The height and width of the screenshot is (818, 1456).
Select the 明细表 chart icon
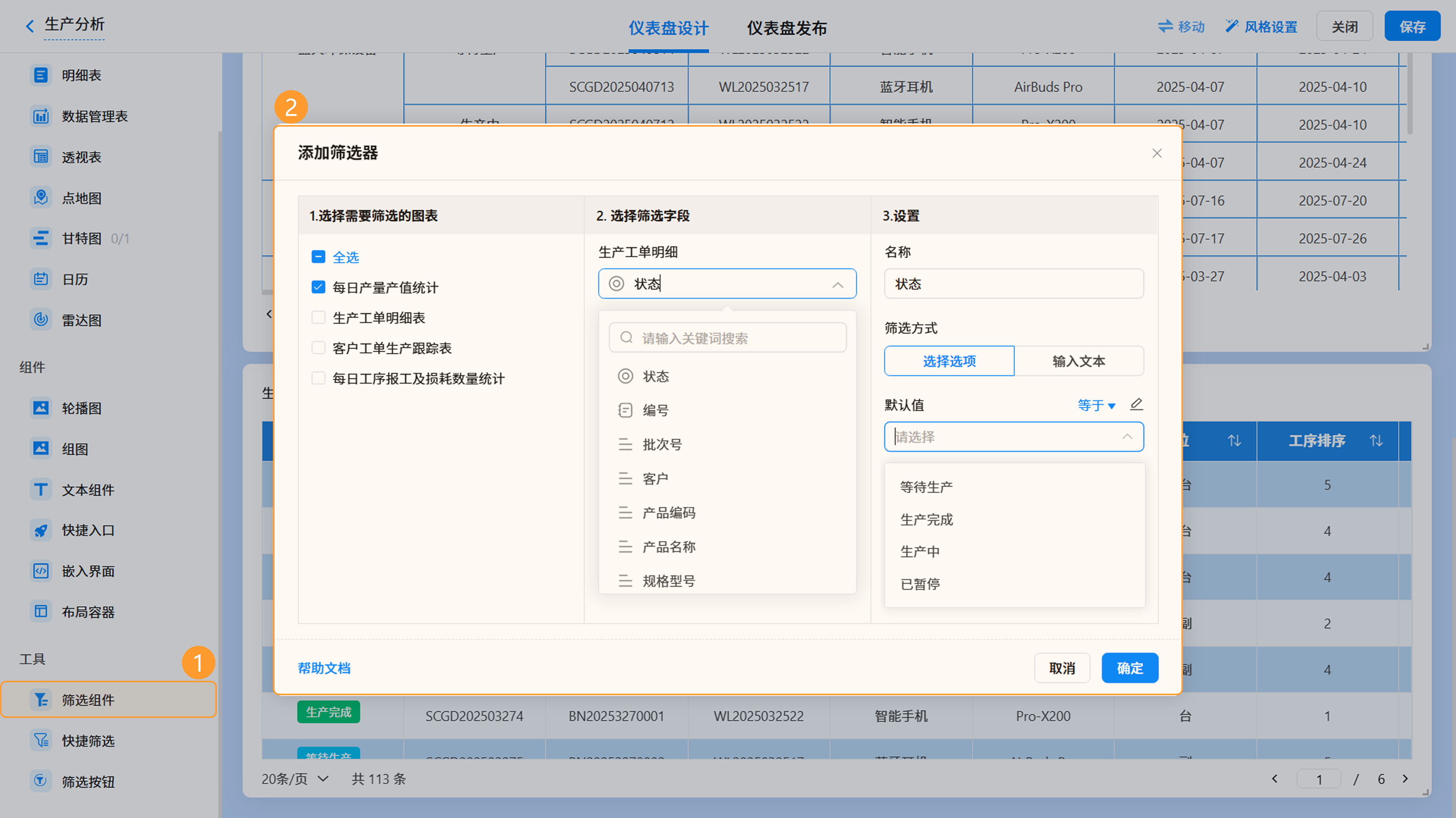[x=41, y=75]
